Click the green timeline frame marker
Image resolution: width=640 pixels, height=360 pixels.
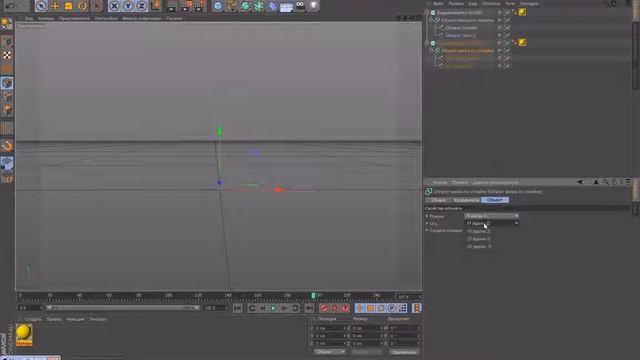click(313, 295)
